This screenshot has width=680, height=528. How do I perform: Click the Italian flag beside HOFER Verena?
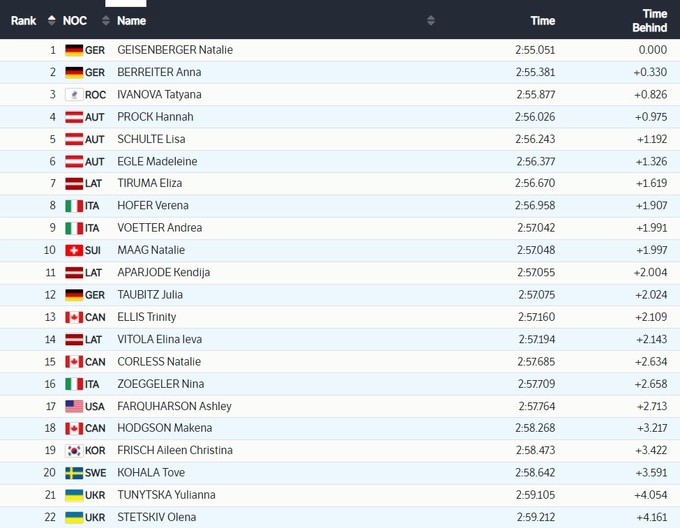[74, 206]
